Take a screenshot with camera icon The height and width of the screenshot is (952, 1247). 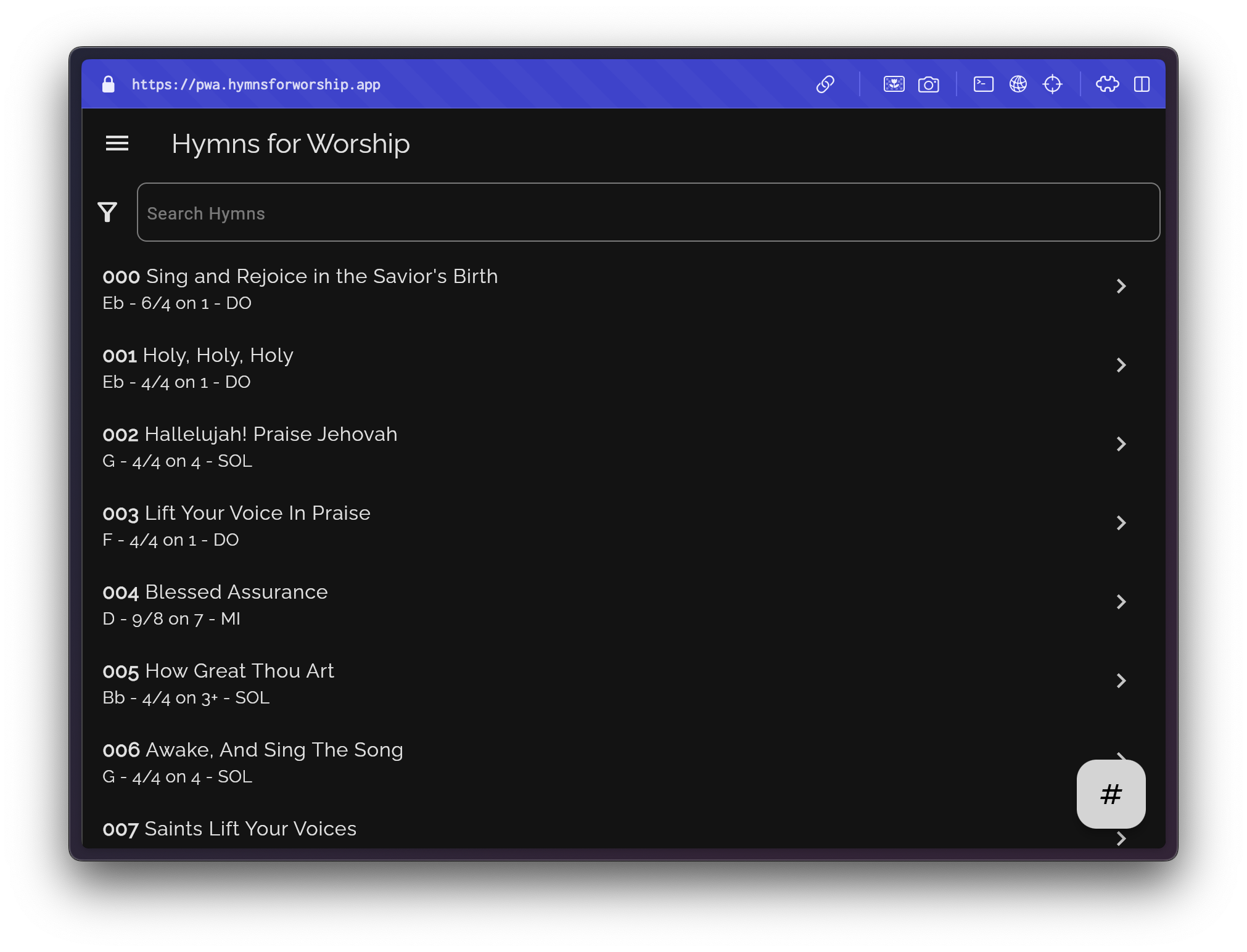tap(928, 84)
